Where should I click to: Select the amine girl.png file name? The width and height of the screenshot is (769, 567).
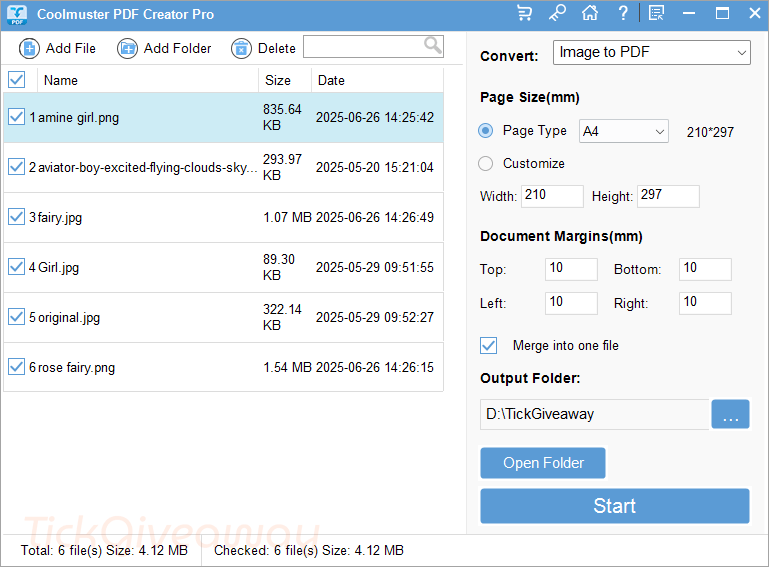pyautogui.click(x=78, y=118)
